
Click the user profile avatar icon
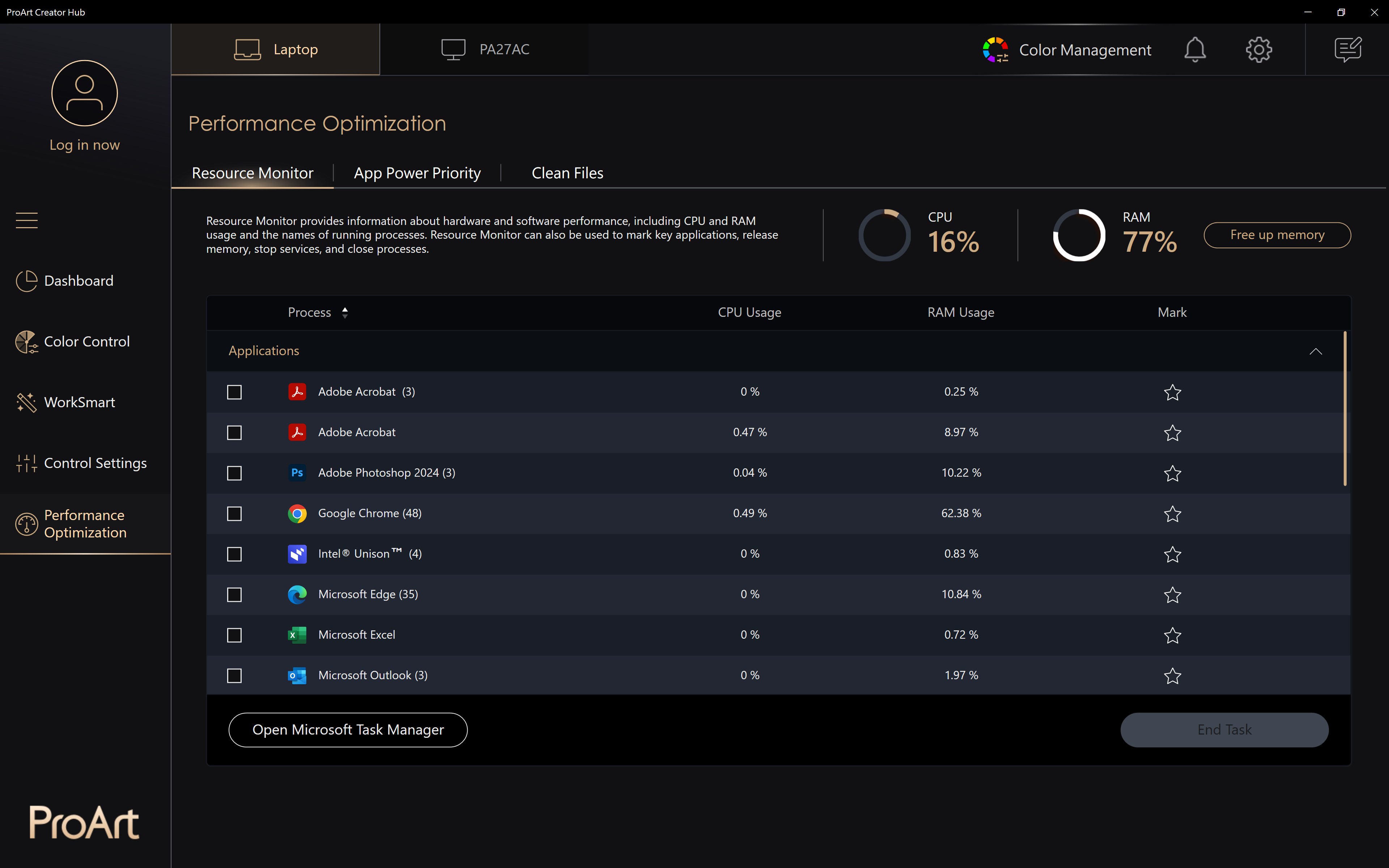click(84, 93)
